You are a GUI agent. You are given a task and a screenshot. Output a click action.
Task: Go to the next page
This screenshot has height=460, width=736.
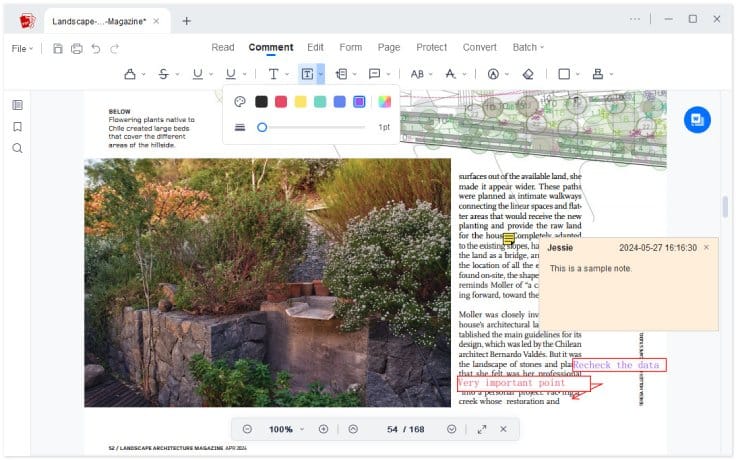pyautogui.click(x=452, y=429)
